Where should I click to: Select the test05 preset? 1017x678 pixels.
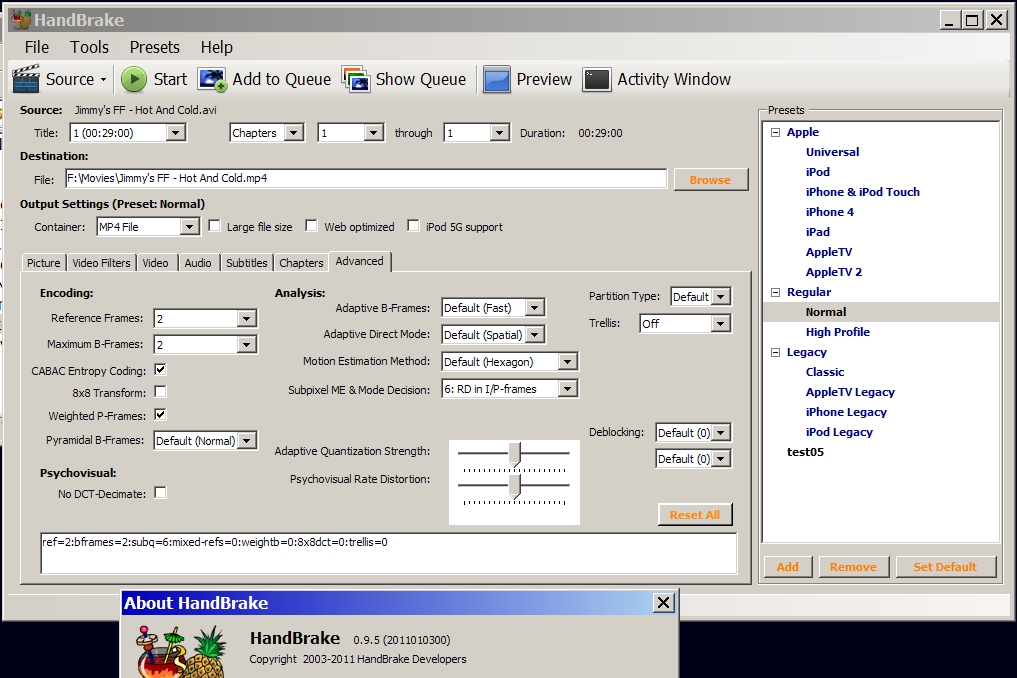(x=805, y=452)
